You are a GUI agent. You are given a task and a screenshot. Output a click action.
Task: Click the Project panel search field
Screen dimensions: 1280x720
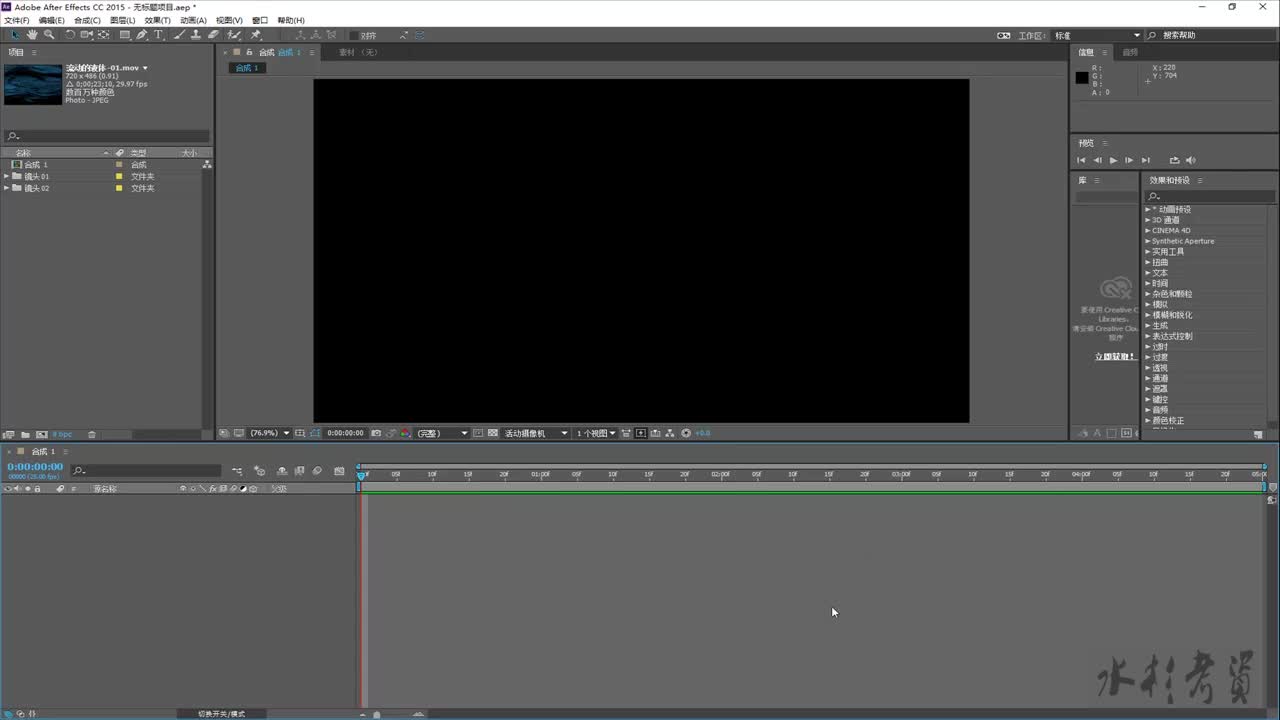tap(107, 136)
